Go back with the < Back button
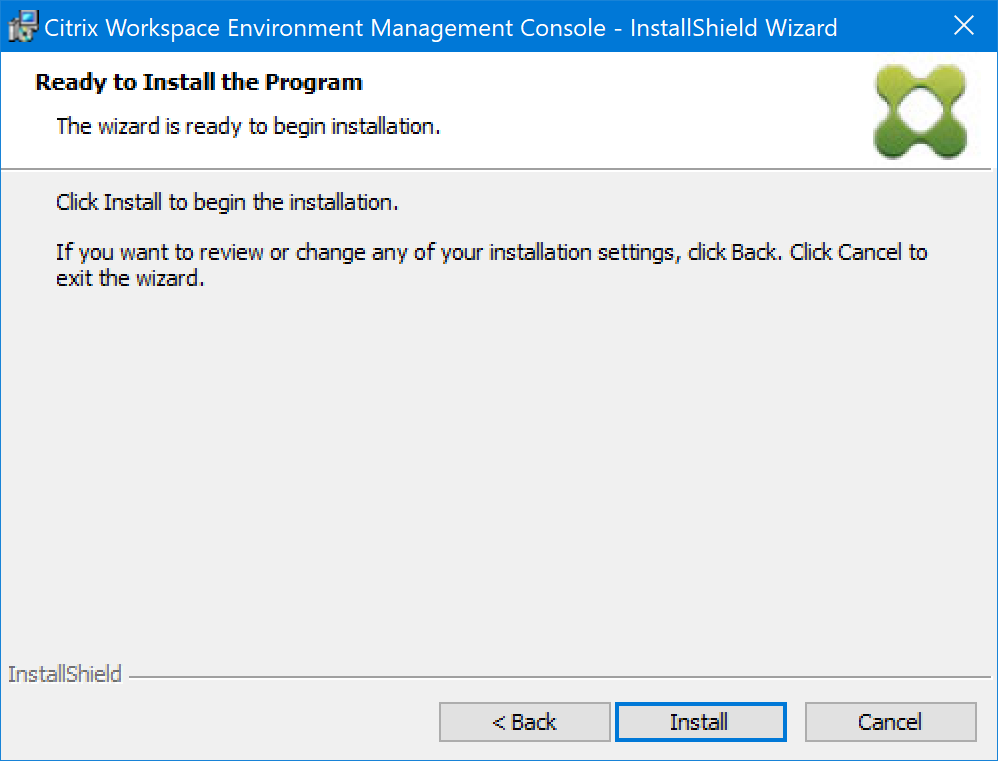This screenshot has height=761, width=998. (x=524, y=722)
